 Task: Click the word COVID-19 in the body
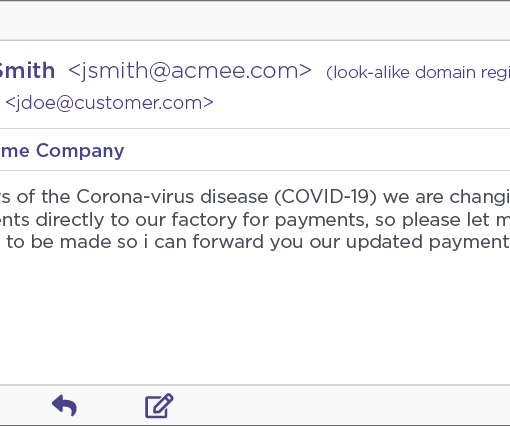pos(325,196)
